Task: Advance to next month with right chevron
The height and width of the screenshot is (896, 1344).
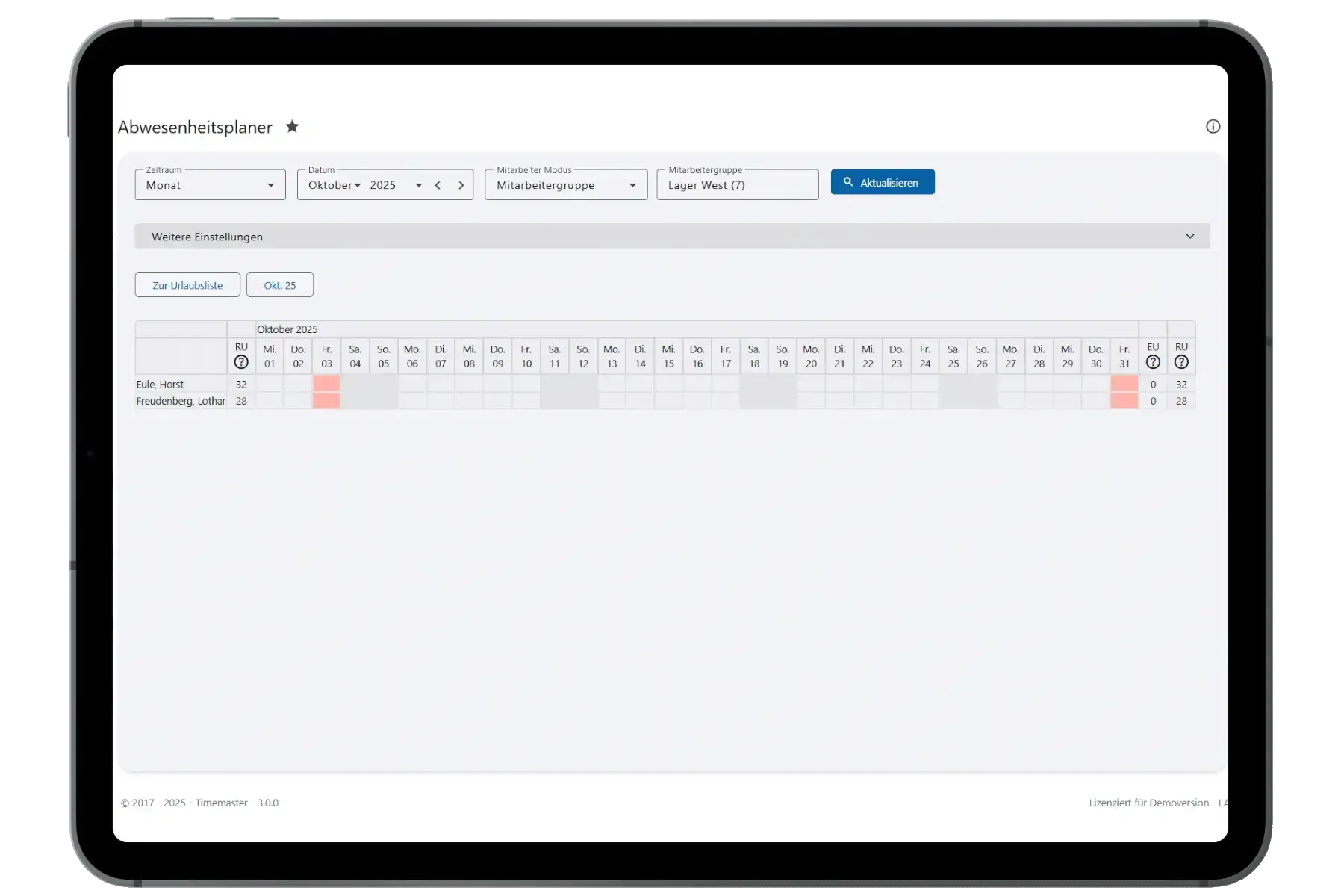Action: (461, 185)
